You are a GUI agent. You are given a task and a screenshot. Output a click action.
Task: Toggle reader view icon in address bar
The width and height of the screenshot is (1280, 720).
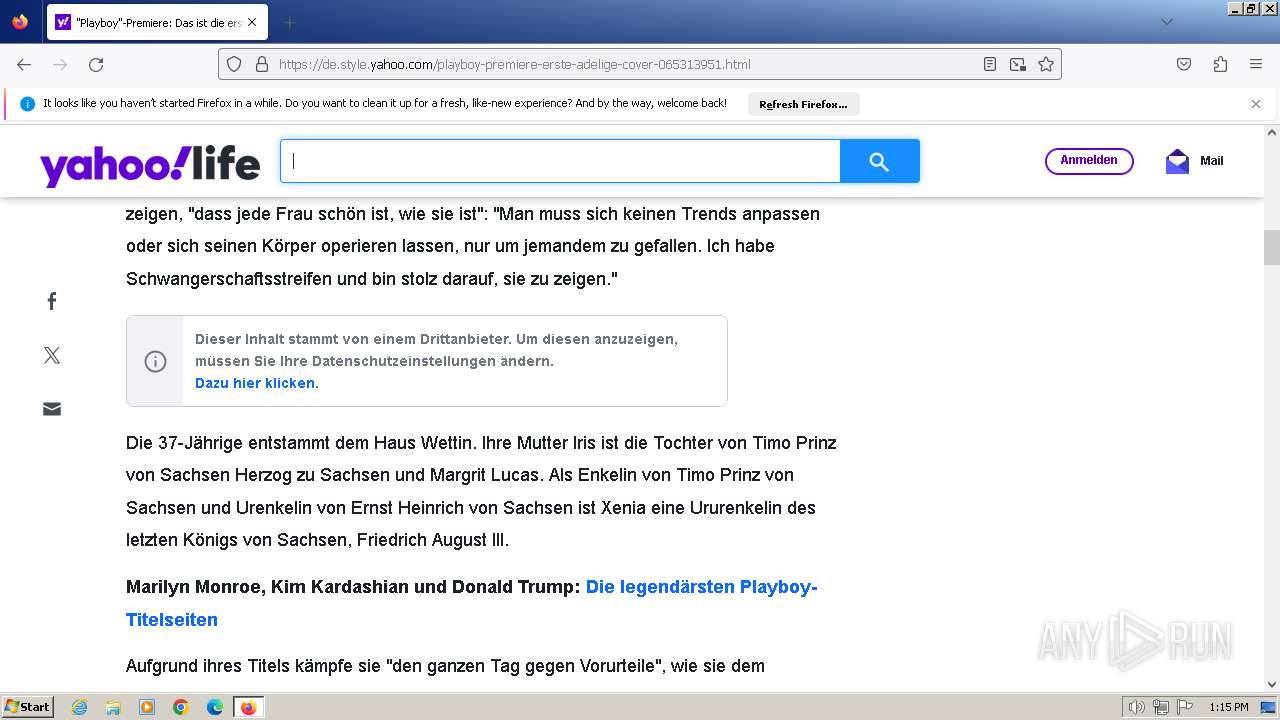[x=990, y=64]
